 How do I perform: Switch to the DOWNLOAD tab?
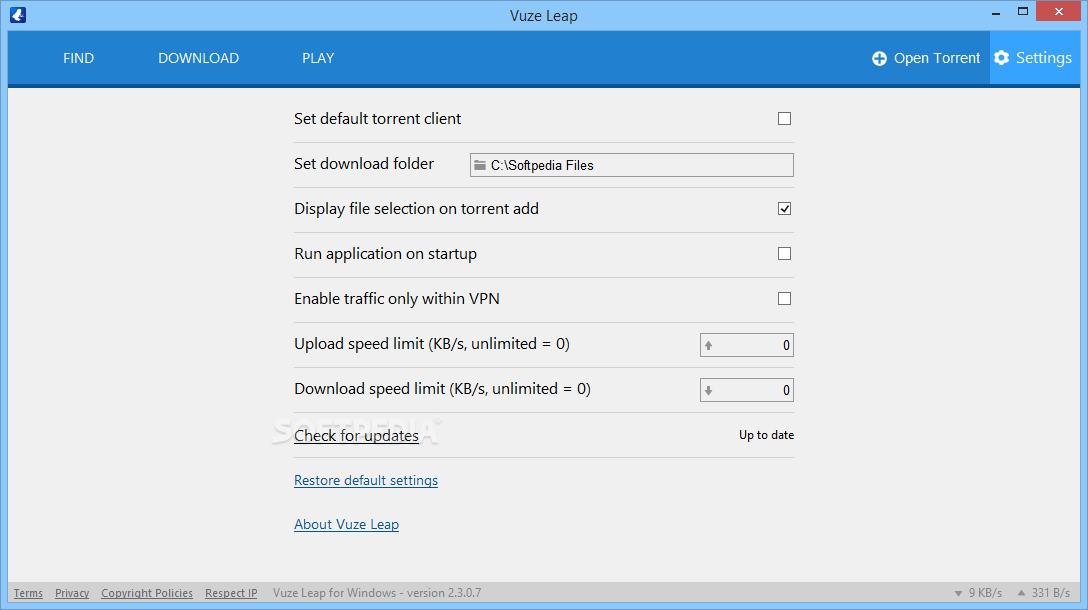(x=198, y=58)
